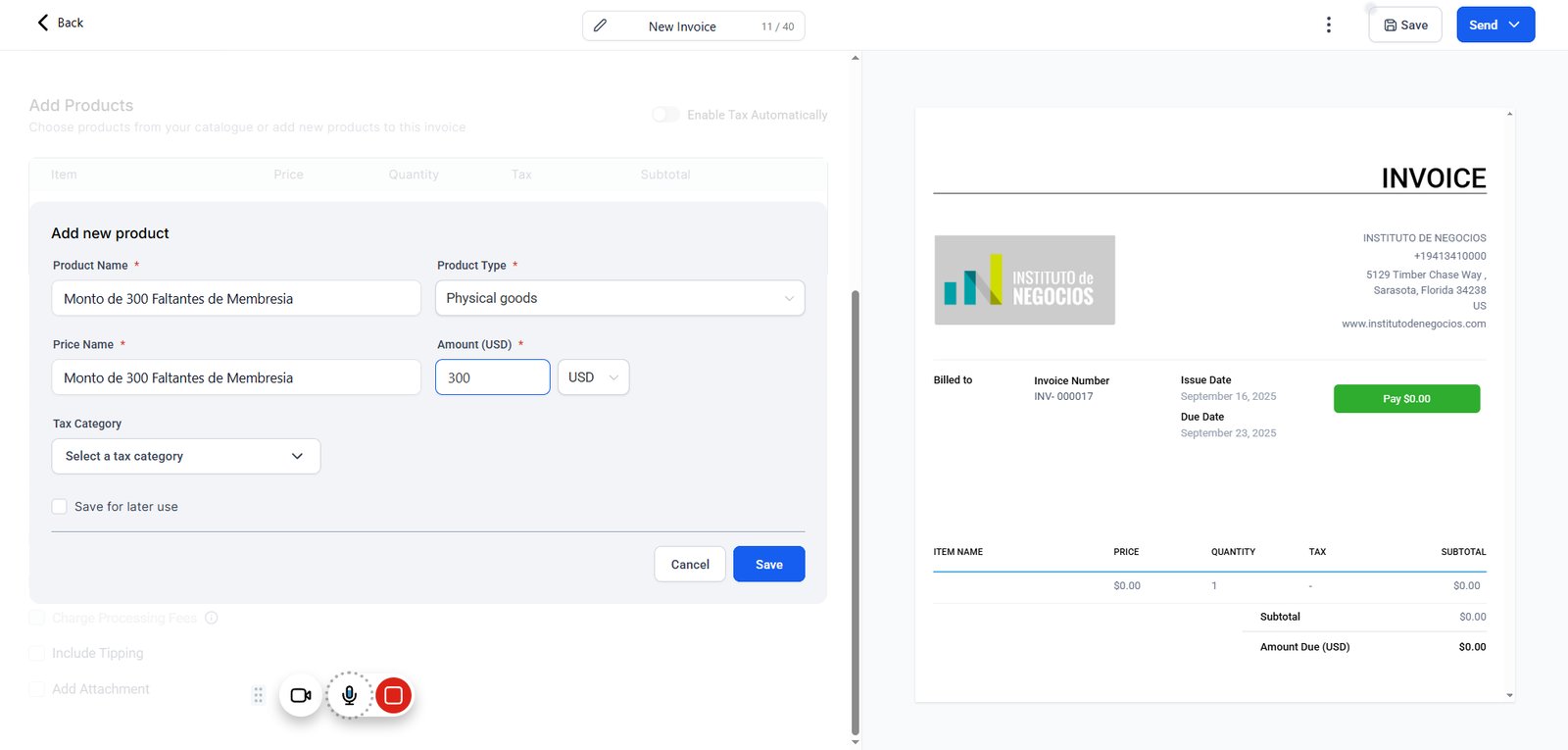Go back using the Back arrow
This screenshot has width=1568, height=750.
[59, 23]
